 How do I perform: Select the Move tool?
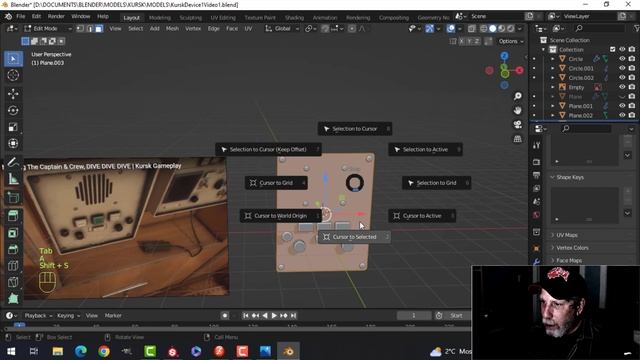pos(13,94)
